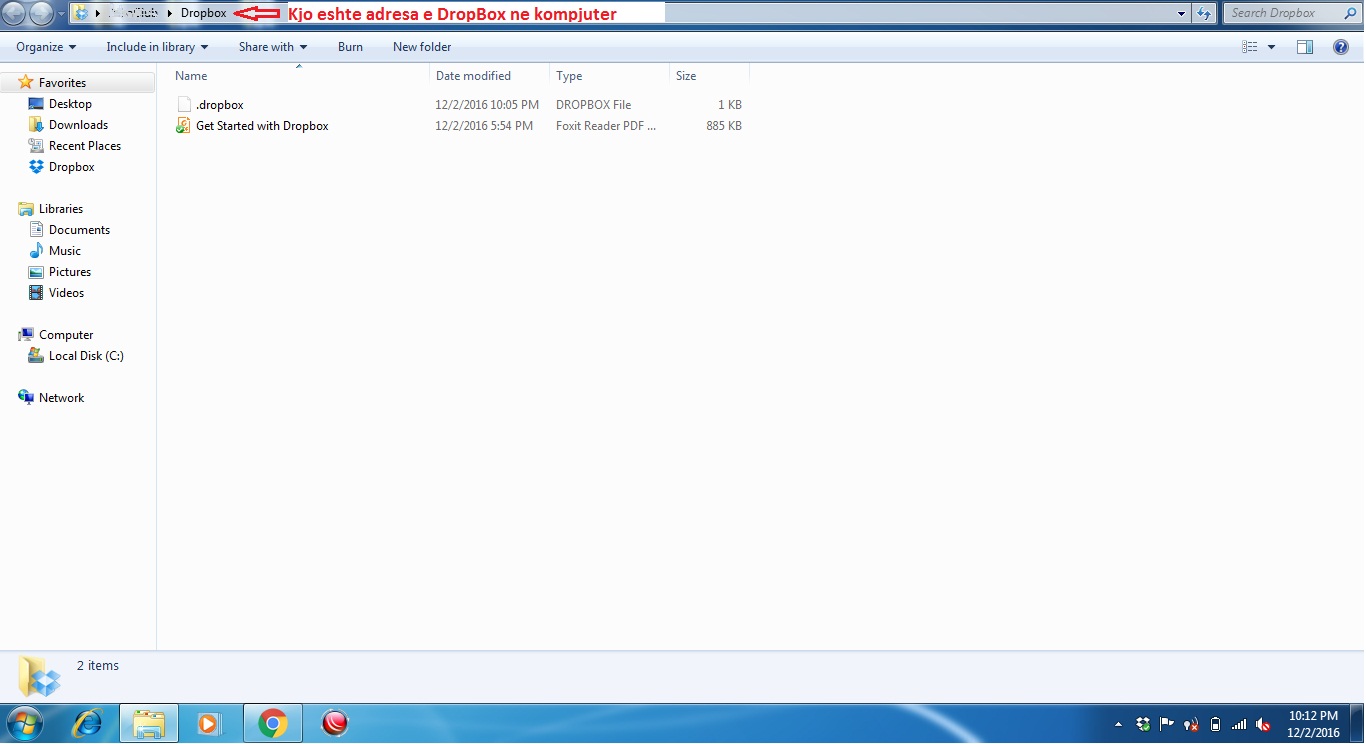Open the Share with menu
Screen dimensions: 1366x744
tap(273, 47)
